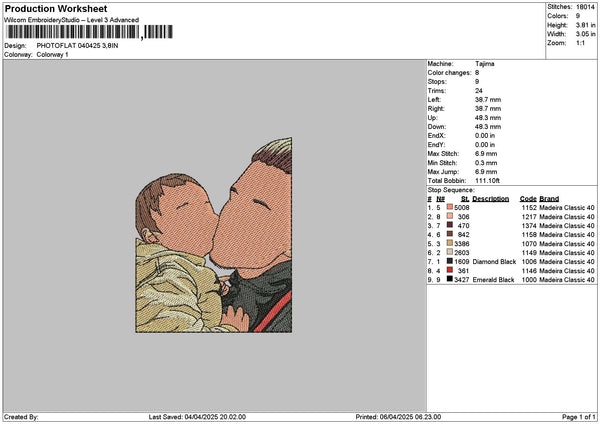Click the 'Right:' label
Screen dimensions: 600x424
coord(436,109)
